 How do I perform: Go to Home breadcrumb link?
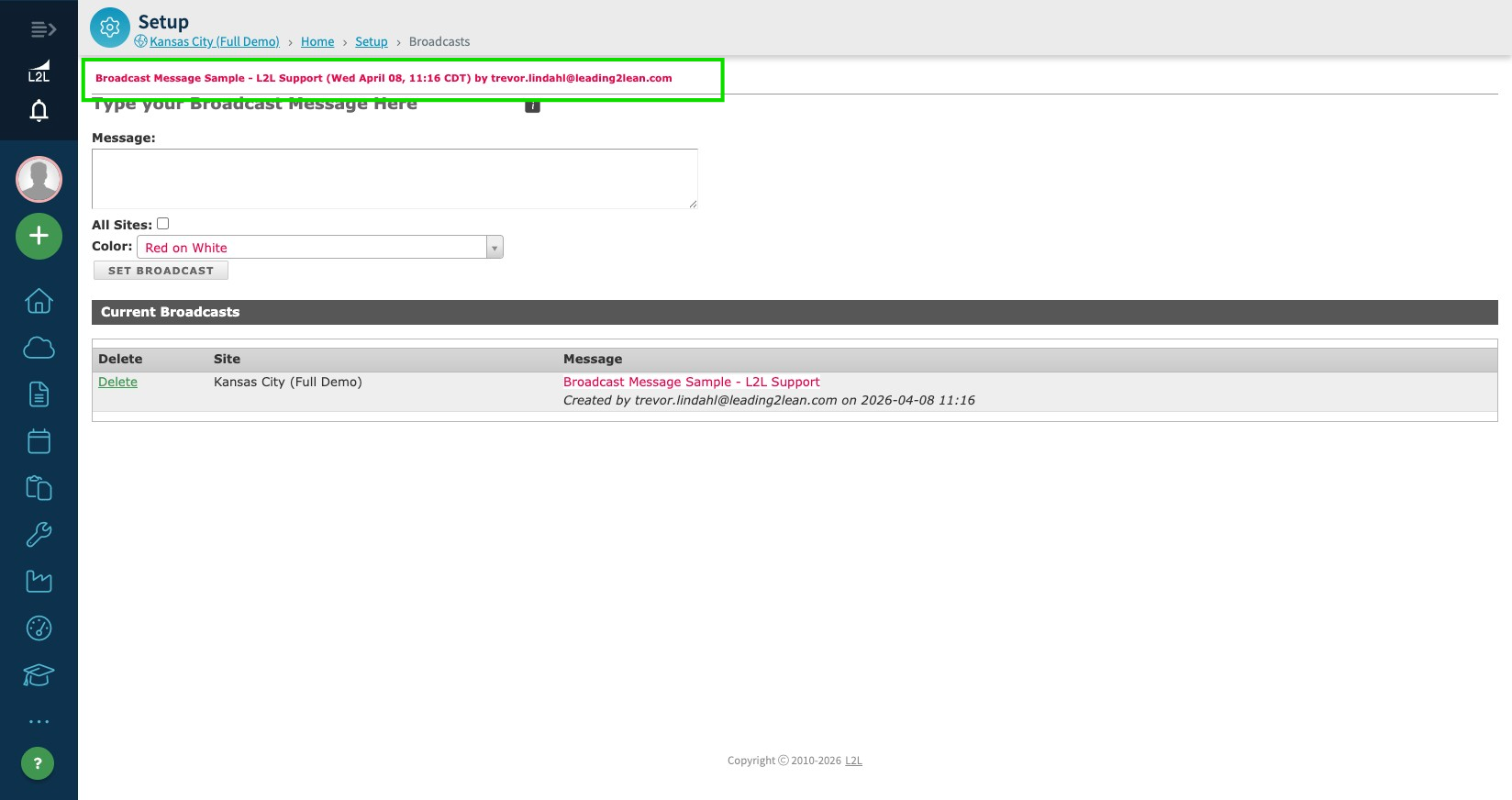tap(317, 41)
